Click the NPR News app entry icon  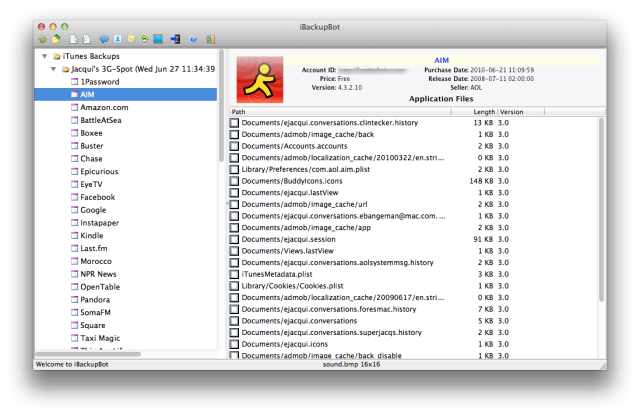tap(74, 274)
